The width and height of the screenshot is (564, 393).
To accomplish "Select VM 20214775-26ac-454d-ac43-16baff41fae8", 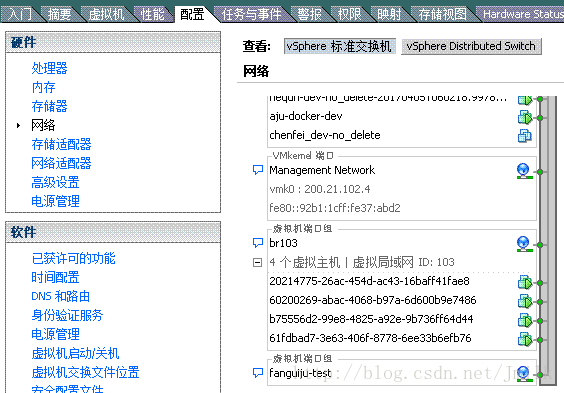I will tap(369, 281).
